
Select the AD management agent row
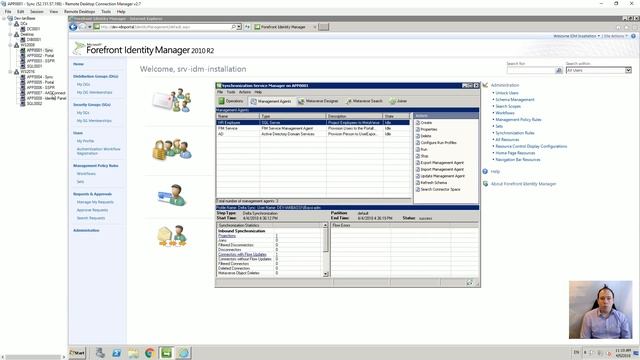(x=313, y=134)
